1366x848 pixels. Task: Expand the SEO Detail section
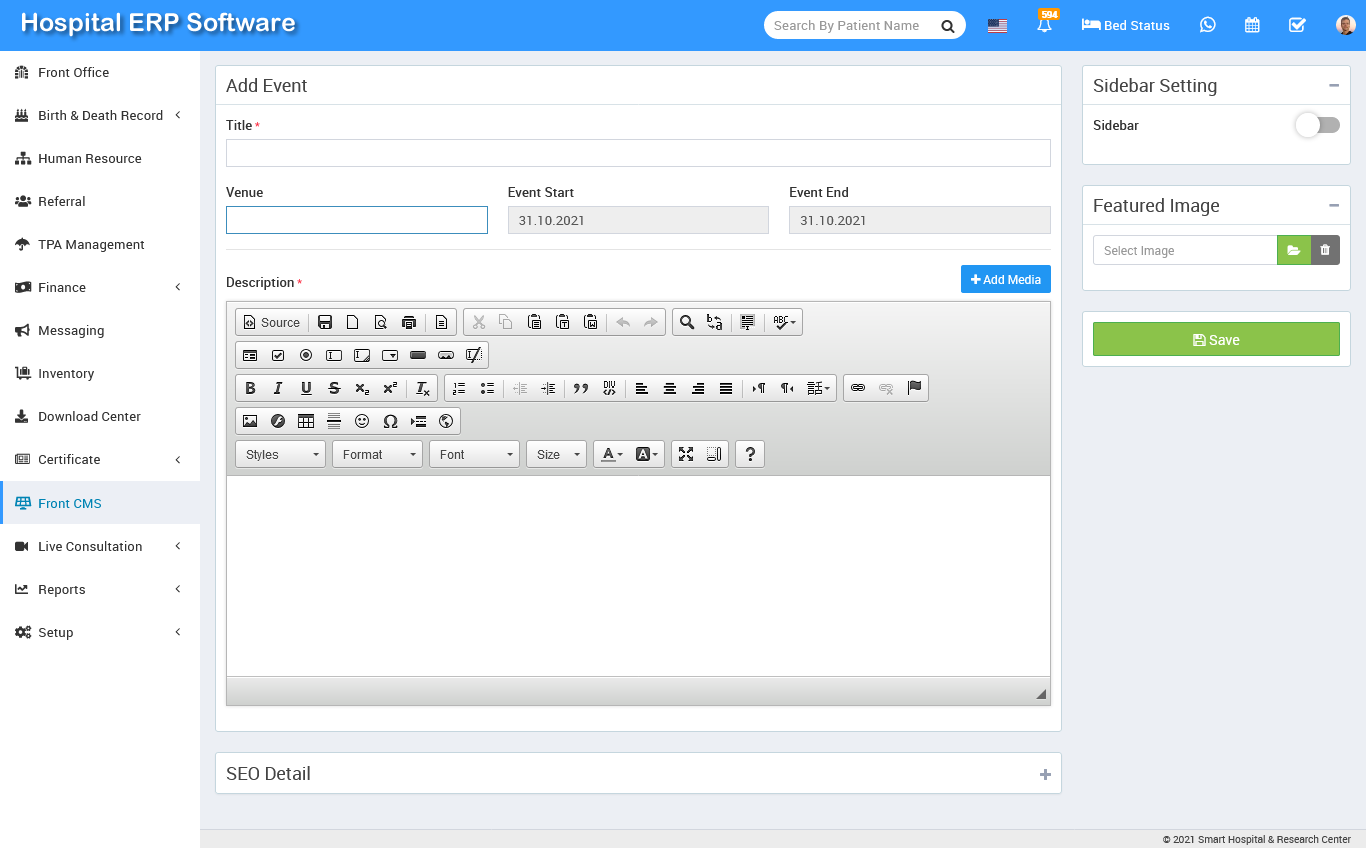(1045, 774)
